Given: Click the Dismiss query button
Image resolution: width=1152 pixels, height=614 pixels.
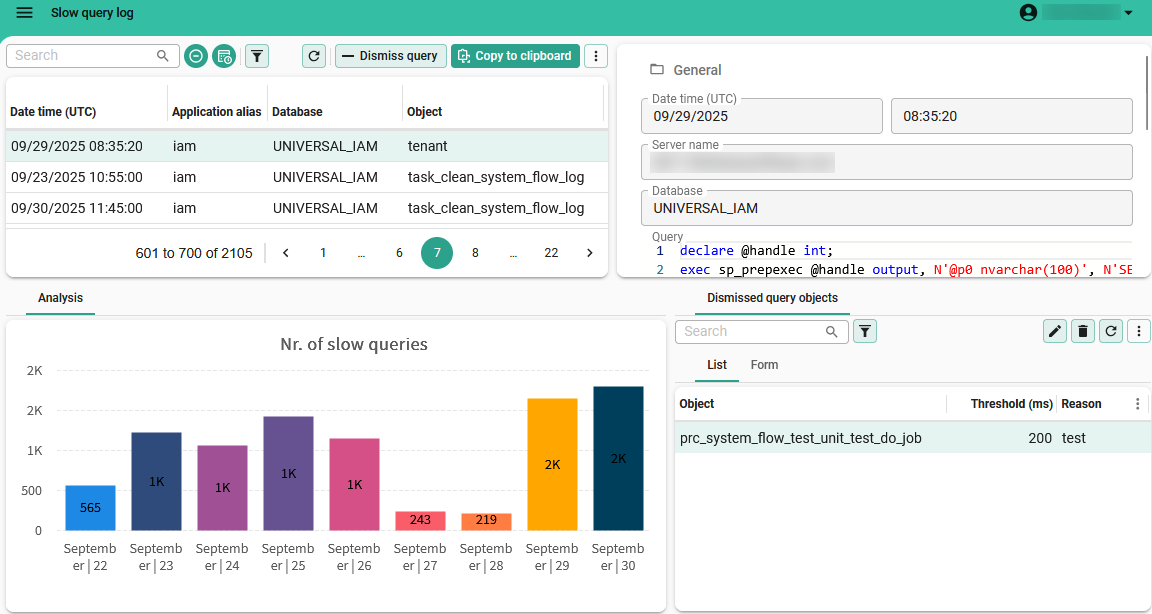Looking at the screenshot, I should (390, 56).
